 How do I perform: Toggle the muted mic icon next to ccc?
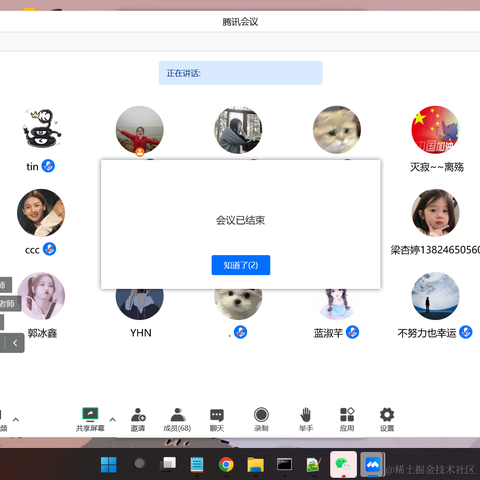pos(49,249)
